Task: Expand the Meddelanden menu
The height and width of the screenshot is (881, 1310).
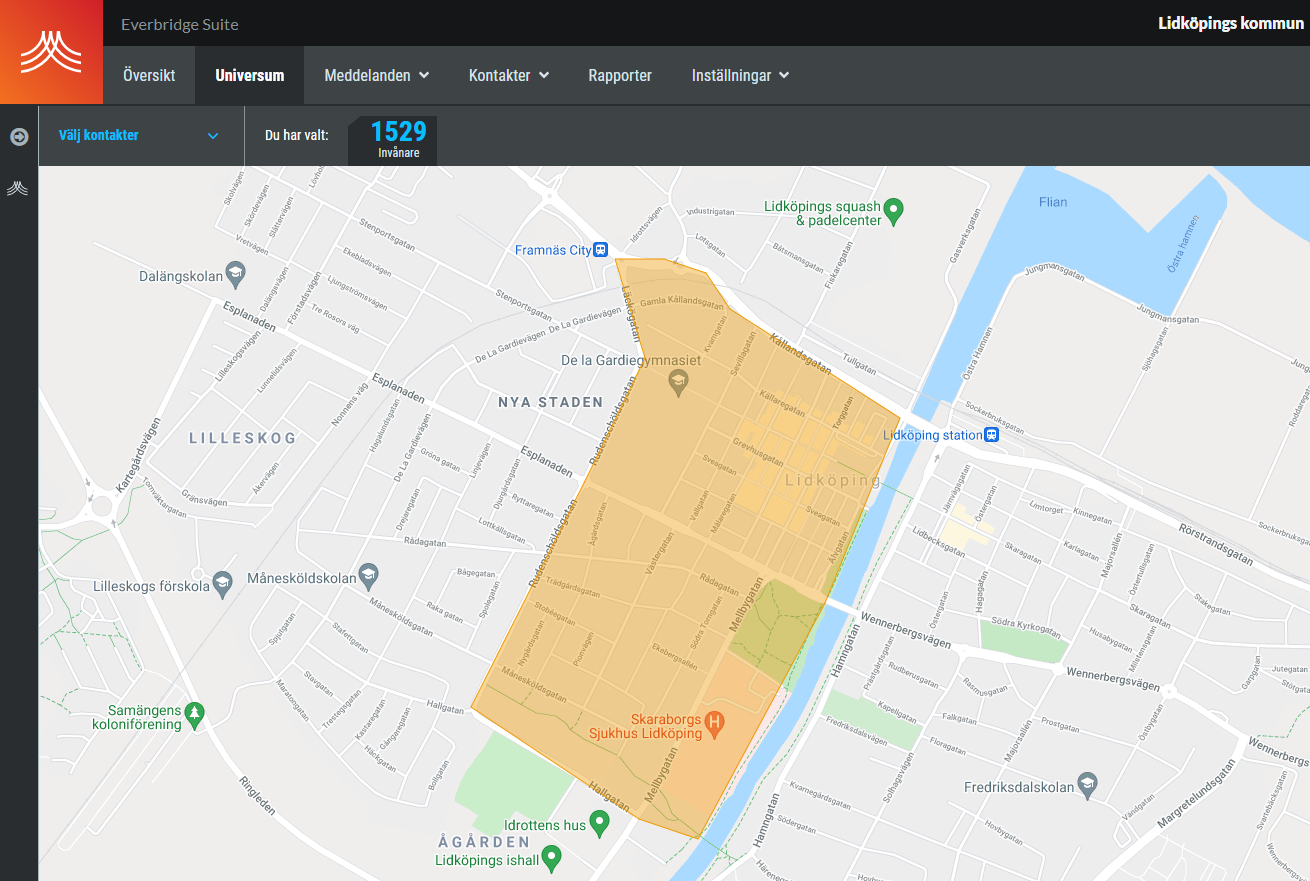Action: coord(376,76)
